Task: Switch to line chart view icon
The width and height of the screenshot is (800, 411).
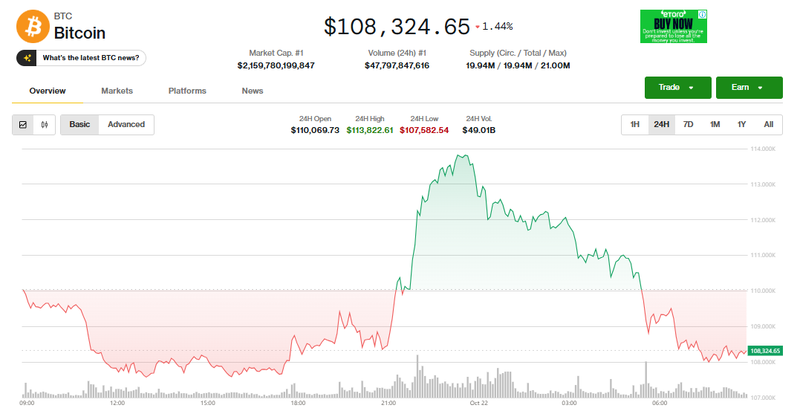Action: point(24,125)
